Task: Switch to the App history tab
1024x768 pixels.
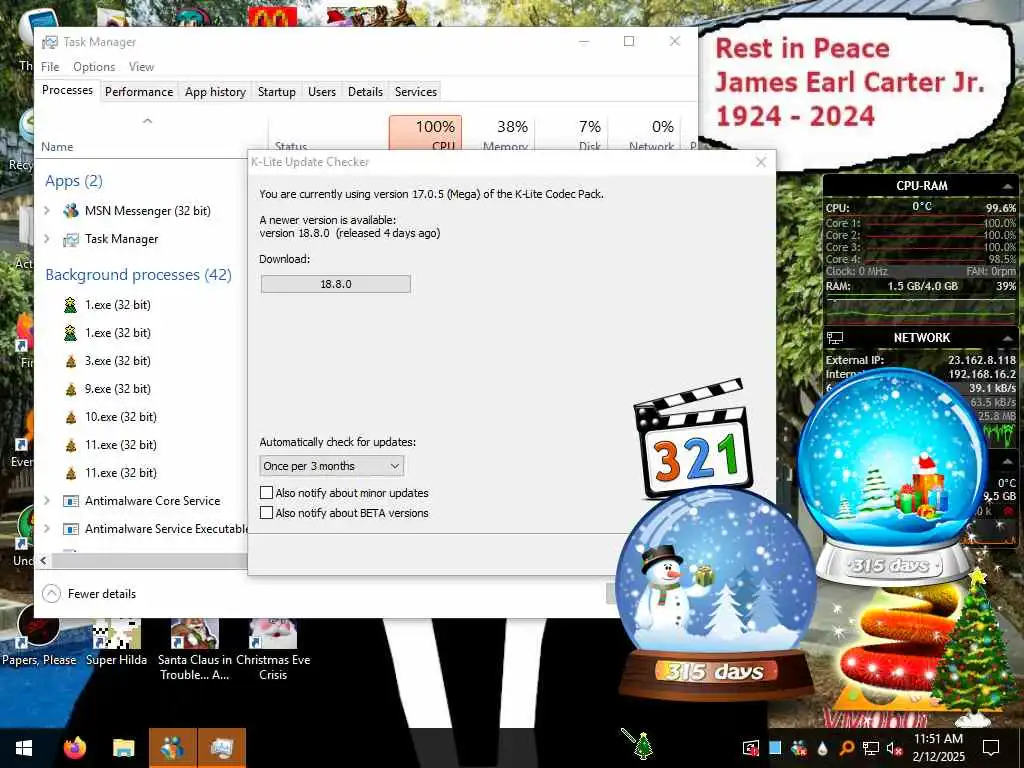Action: point(215,91)
